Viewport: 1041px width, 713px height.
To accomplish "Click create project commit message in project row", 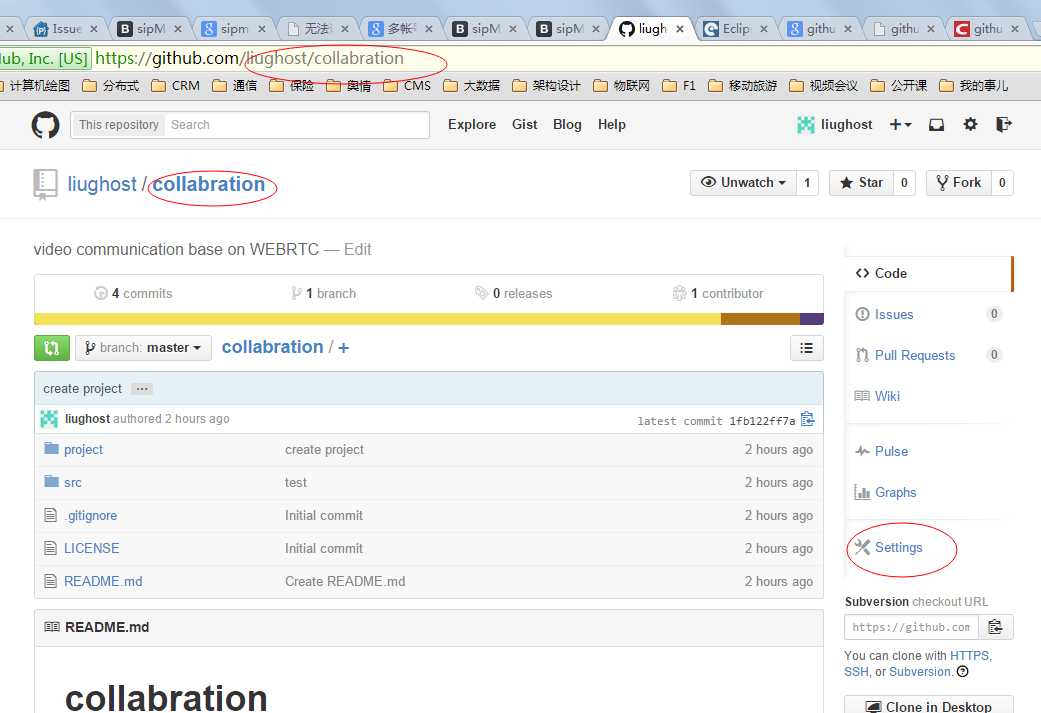I will point(324,449).
